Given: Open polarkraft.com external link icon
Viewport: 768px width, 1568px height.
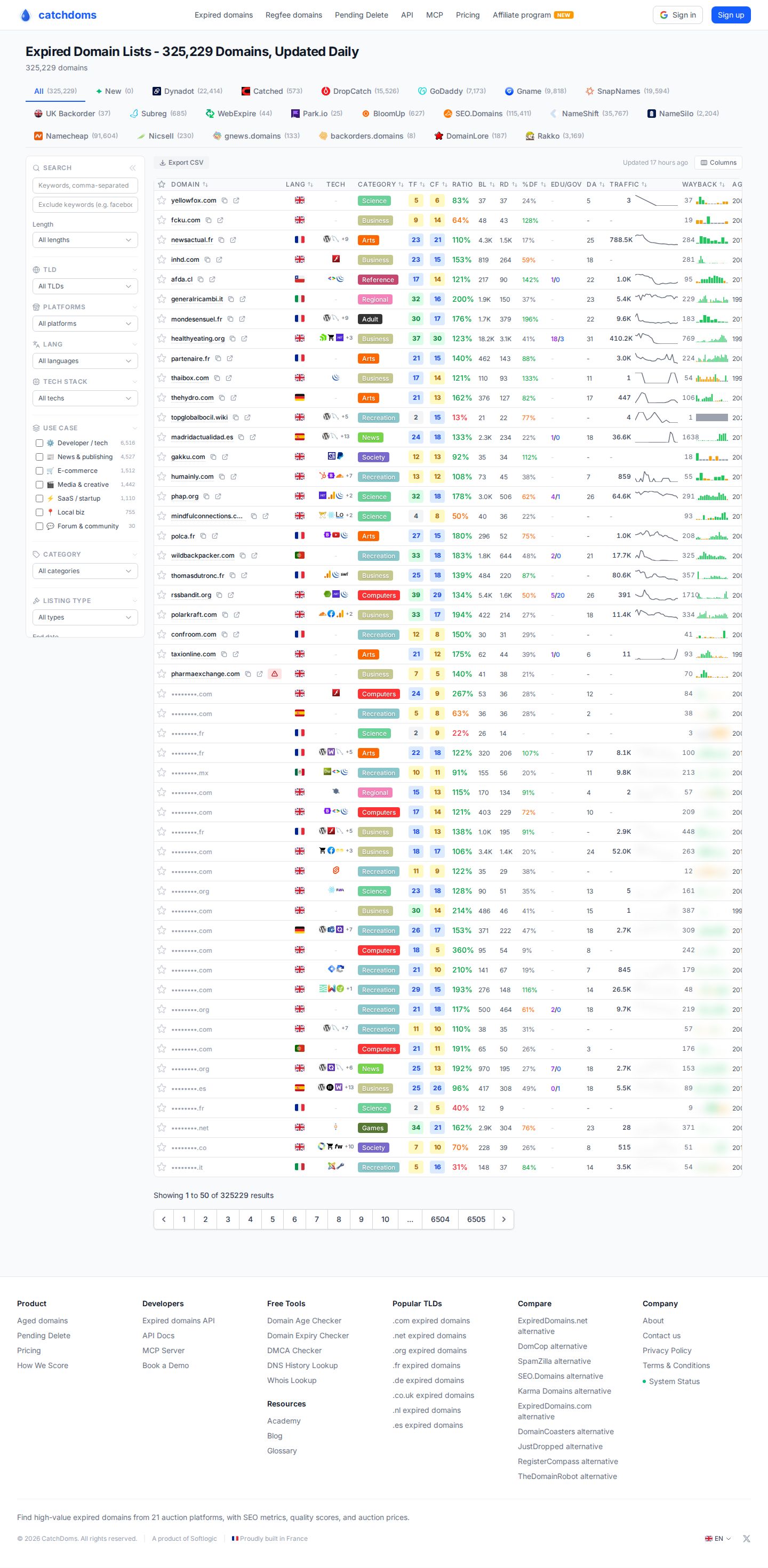Looking at the screenshot, I should (237, 615).
